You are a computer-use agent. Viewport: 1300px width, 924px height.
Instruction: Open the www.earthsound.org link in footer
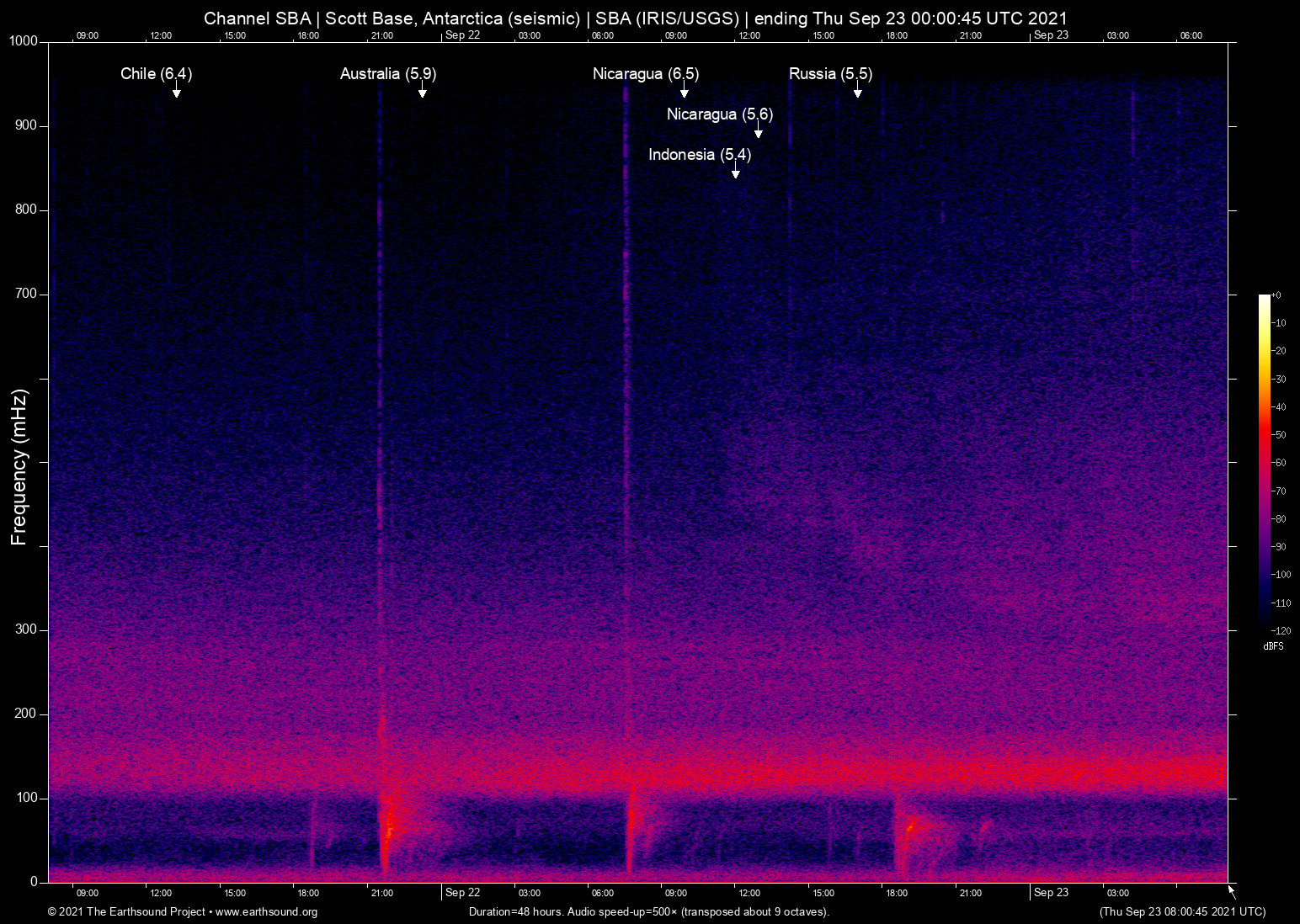pyautogui.click(x=266, y=912)
